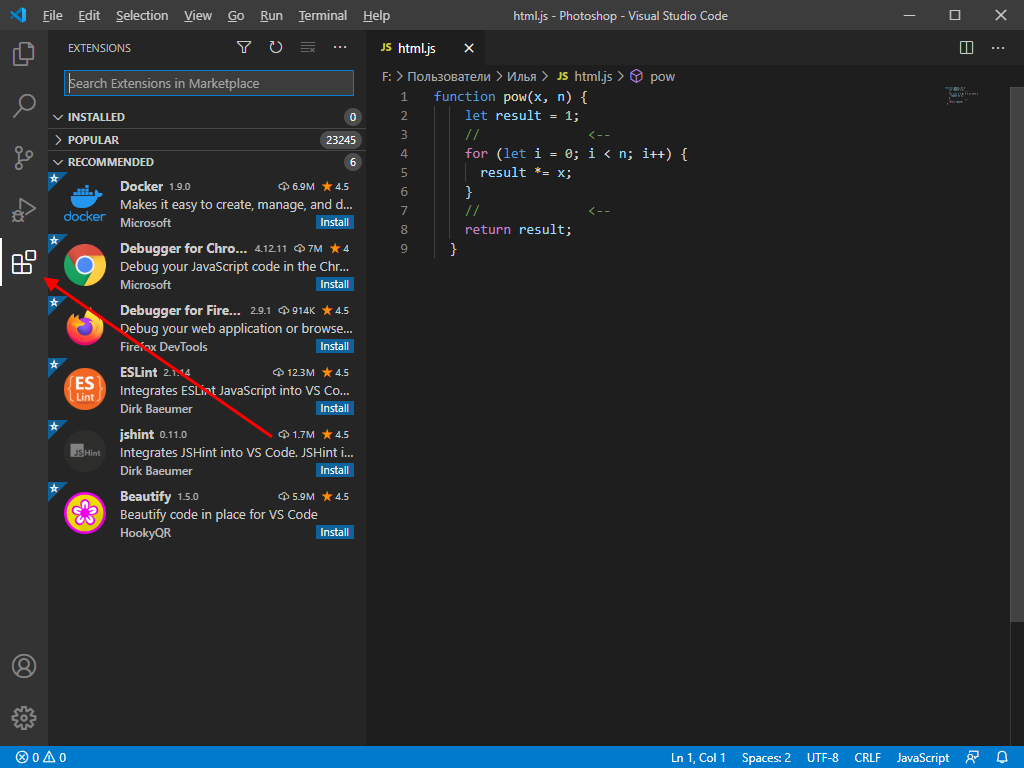Open the Source Control icon
1024x768 pixels.
pos(23,158)
